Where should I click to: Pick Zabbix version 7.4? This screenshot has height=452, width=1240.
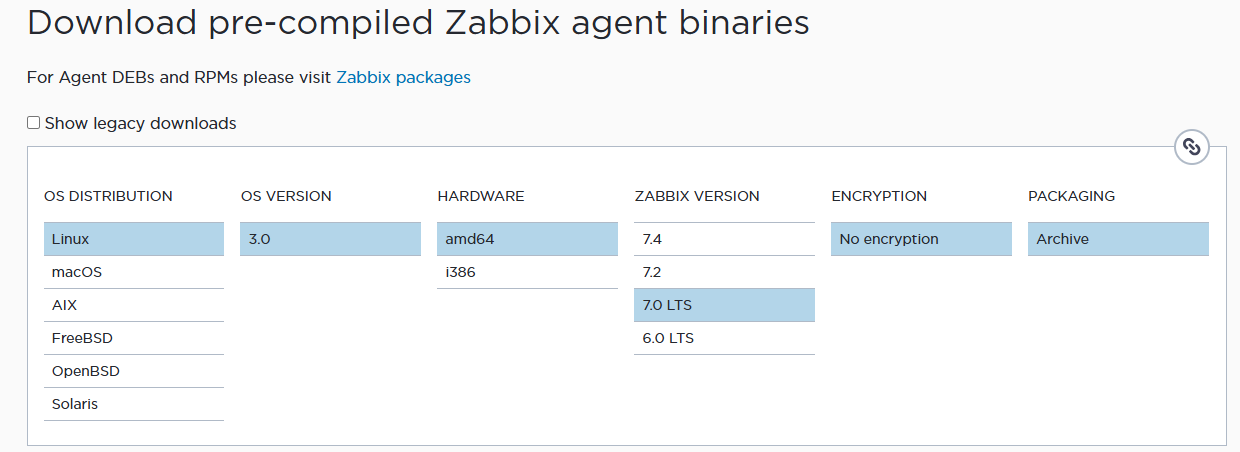coord(724,239)
